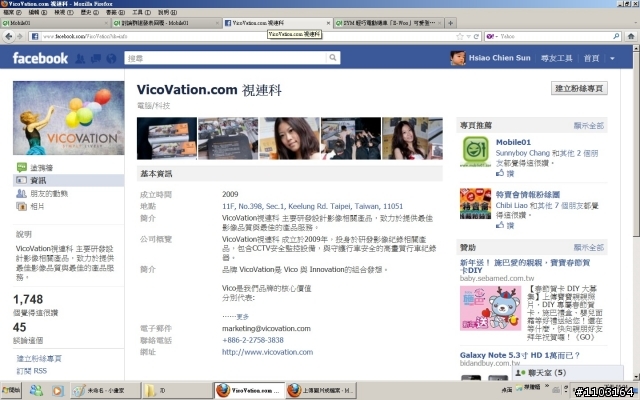Image resolution: width=640 pixels, height=400 pixels.
Task: Open the messenger quick launch icon
Action: click(x=36, y=391)
